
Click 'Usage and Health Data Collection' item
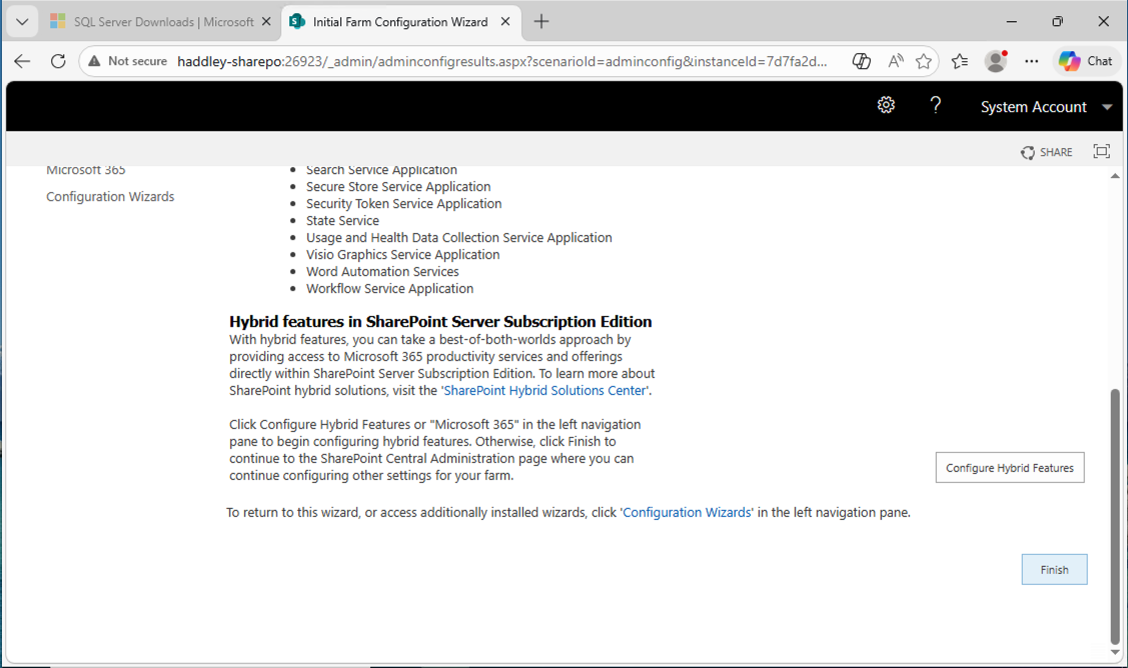[x=459, y=237]
